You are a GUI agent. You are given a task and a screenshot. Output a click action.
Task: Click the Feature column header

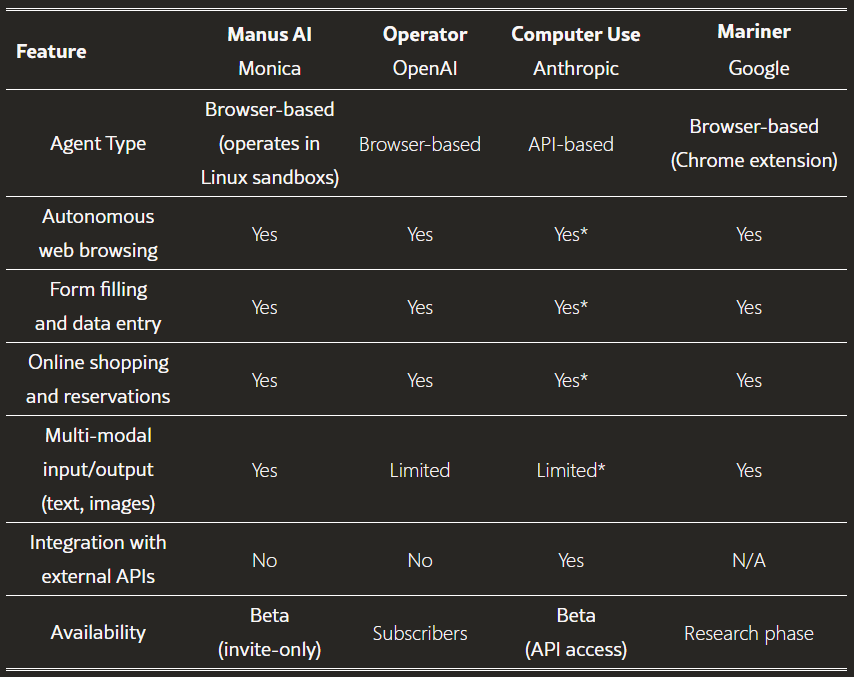(51, 51)
